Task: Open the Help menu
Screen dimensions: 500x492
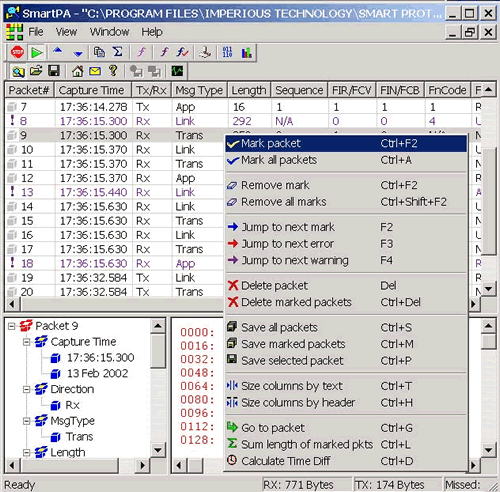Action: point(152,32)
